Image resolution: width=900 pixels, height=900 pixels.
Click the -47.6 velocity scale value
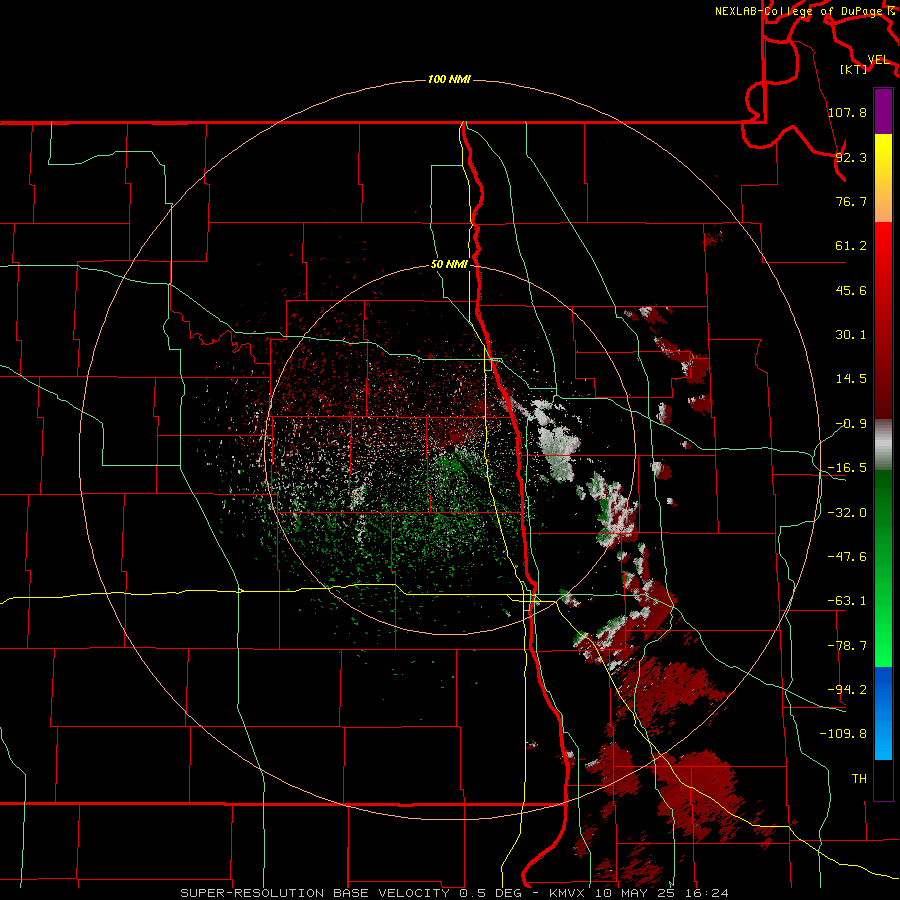tap(847, 557)
